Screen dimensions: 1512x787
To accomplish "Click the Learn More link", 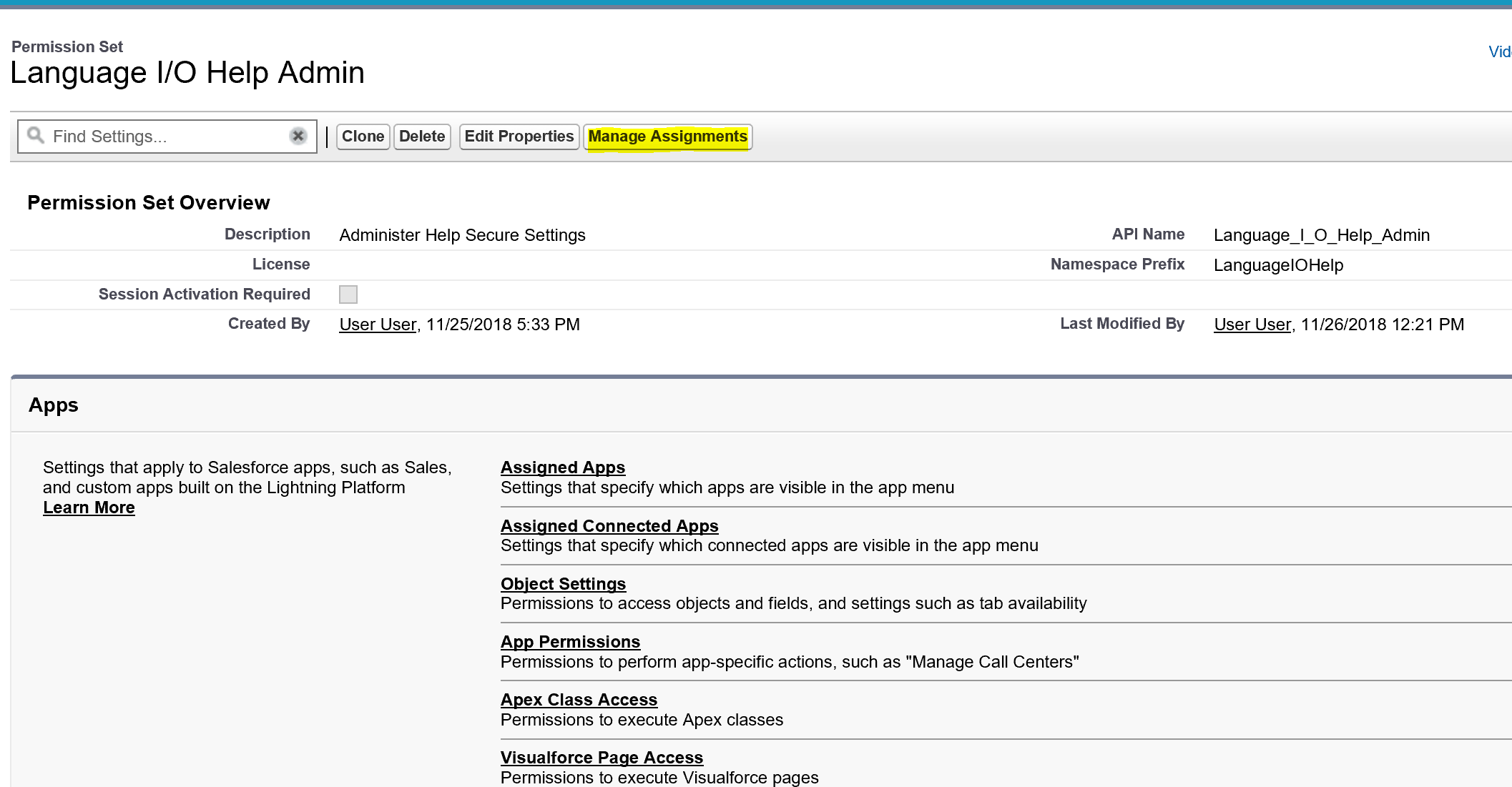I will tap(89, 508).
